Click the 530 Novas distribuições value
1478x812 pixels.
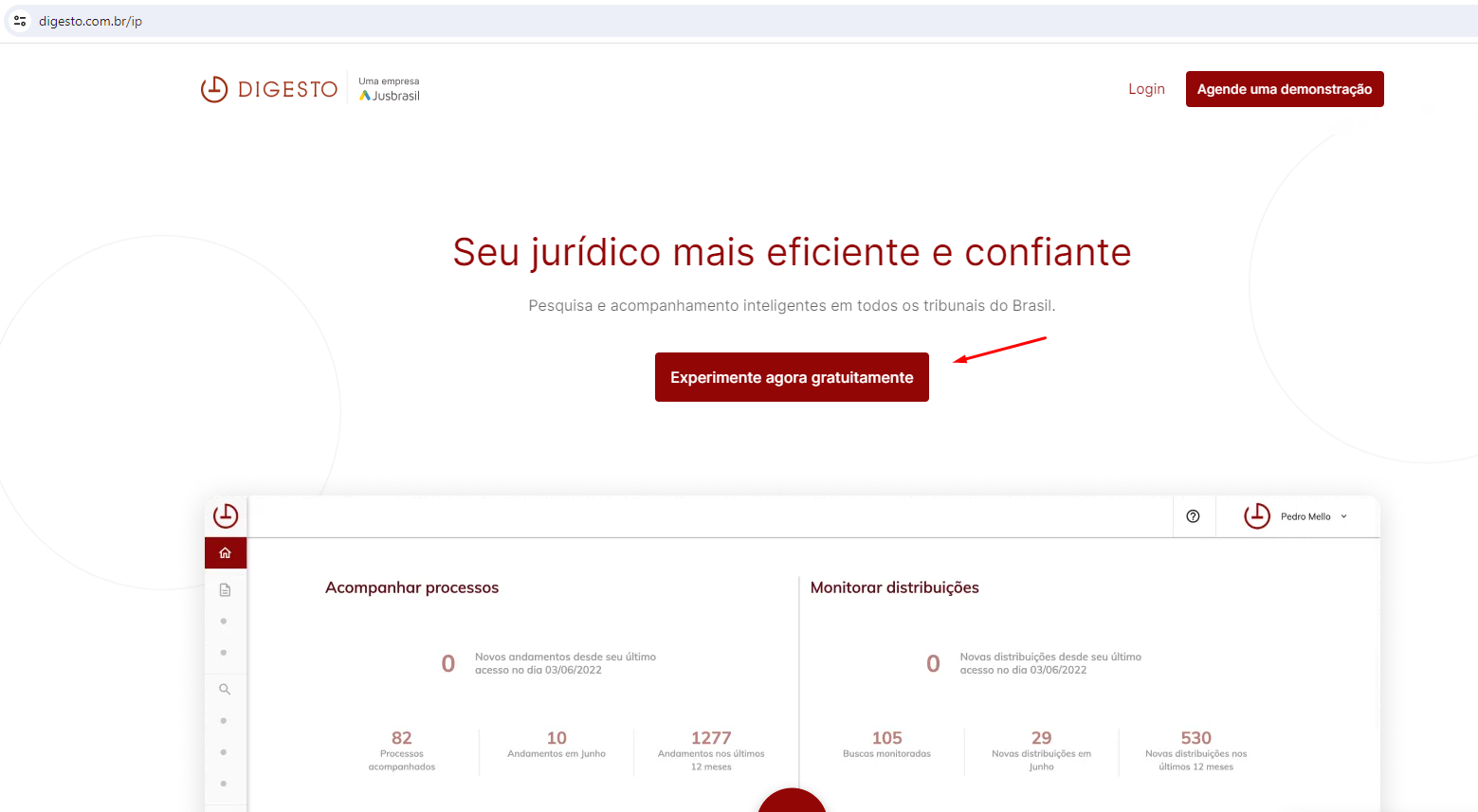(1195, 738)
